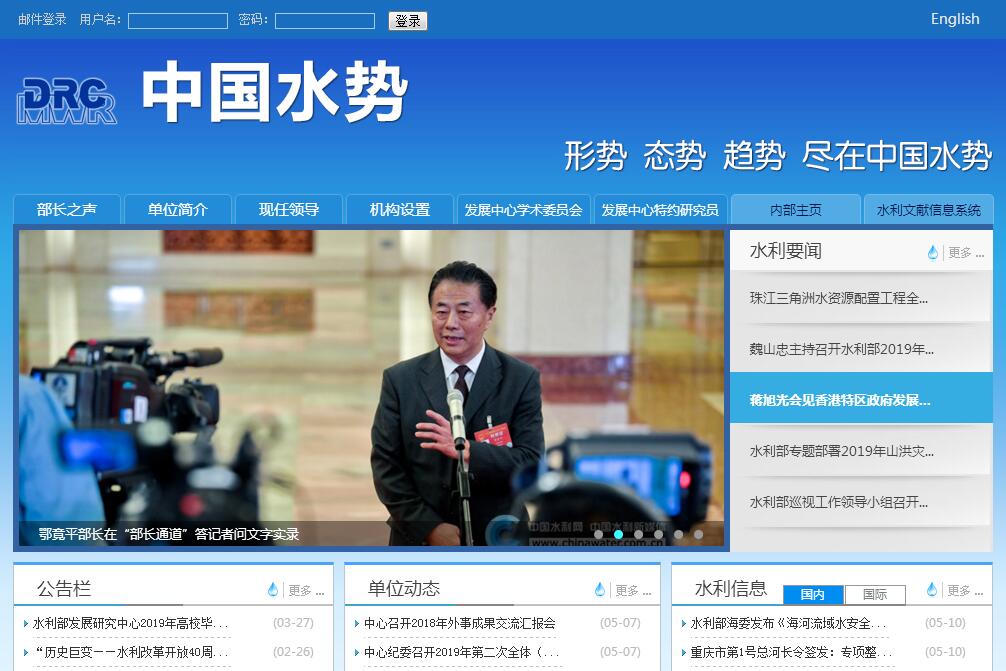Screen dimensions: 1006x671
Task: Switch site language to English
Action: click(x=954, y=19)
